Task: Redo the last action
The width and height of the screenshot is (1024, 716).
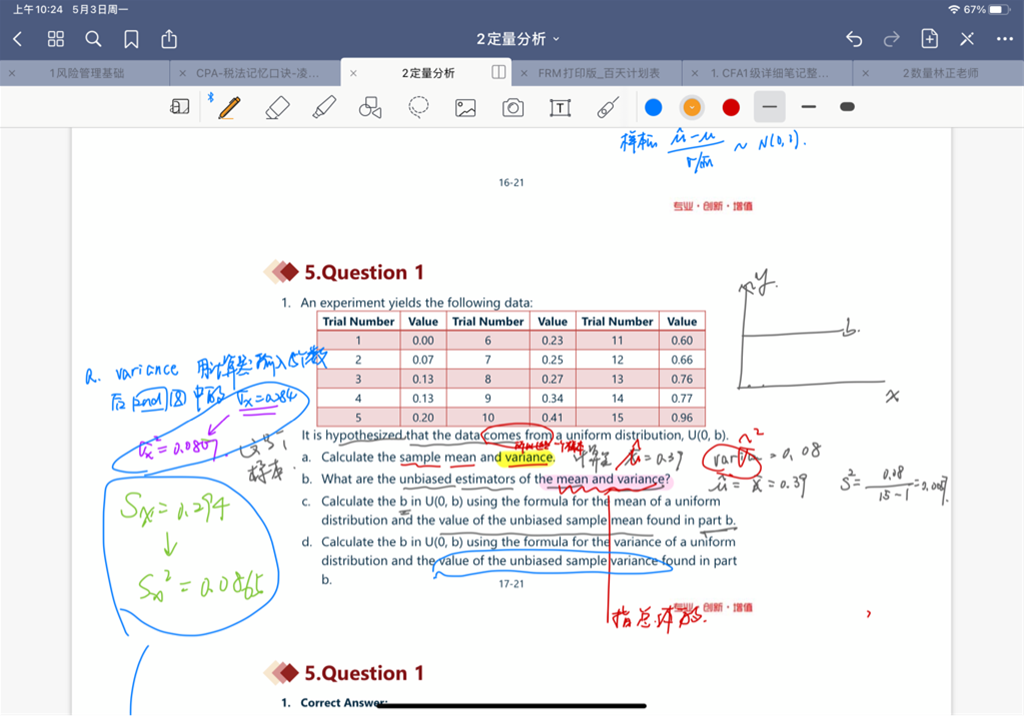Action: (891, 39)
